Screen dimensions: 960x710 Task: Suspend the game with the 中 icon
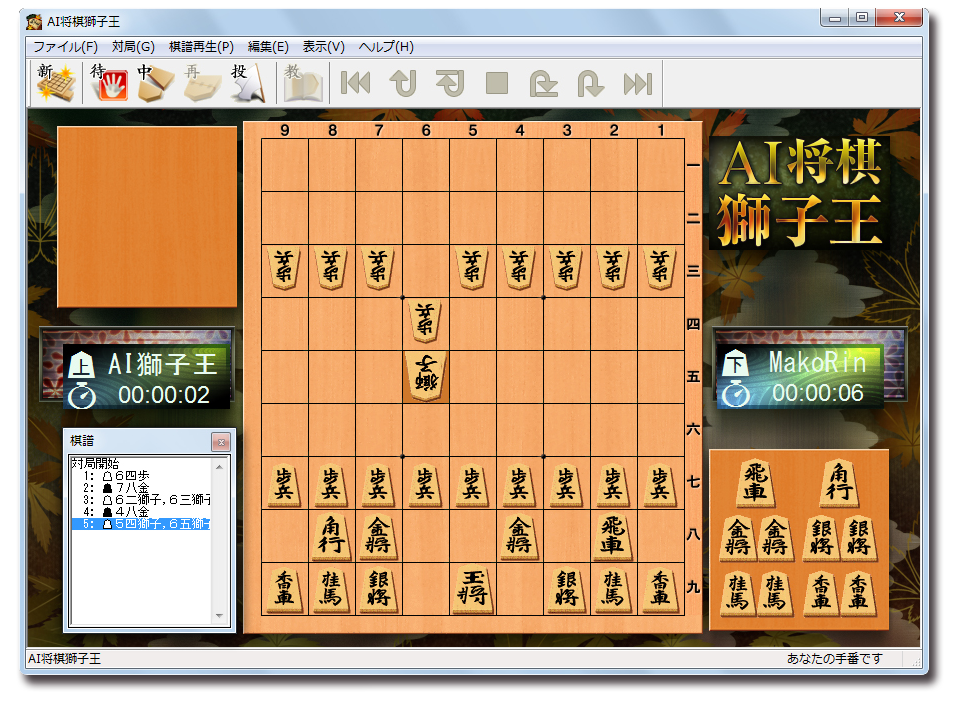[x=155, y=82]
